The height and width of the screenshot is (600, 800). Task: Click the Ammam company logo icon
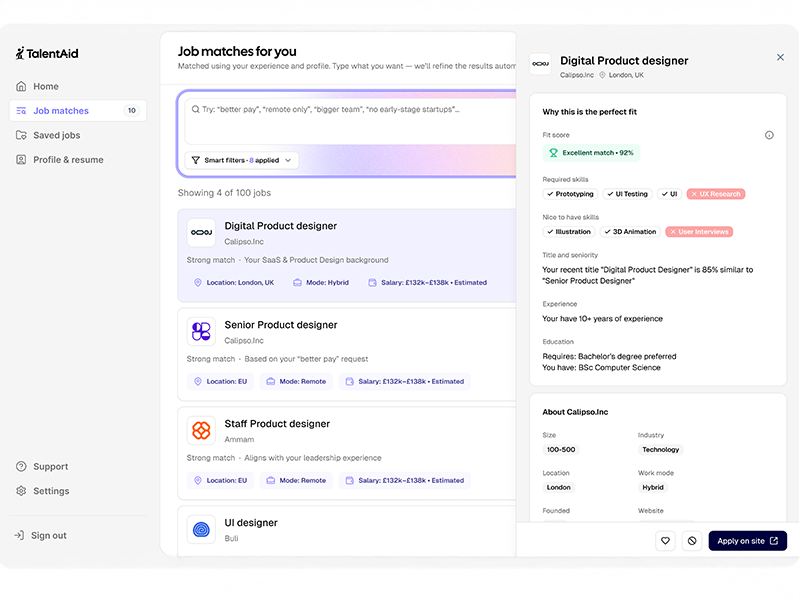click(x=201, y=431)
